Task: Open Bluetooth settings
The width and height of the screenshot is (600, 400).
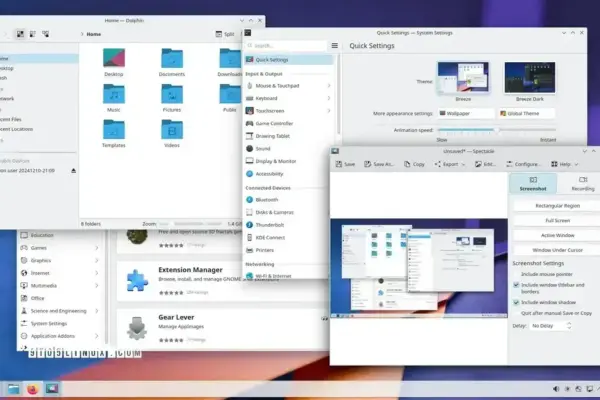Action: 286,200
